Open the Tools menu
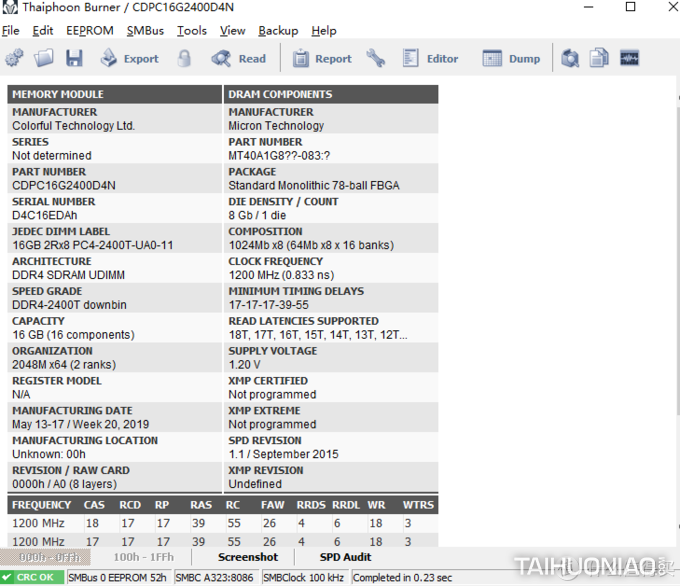The width and height of the screenshot is (680, 586). [x=192, y=31]
